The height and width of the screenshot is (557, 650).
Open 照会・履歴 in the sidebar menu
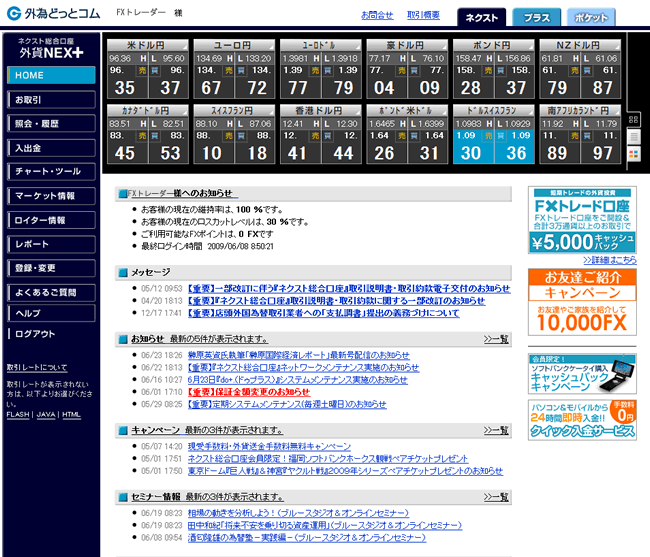tap(51, 124)
